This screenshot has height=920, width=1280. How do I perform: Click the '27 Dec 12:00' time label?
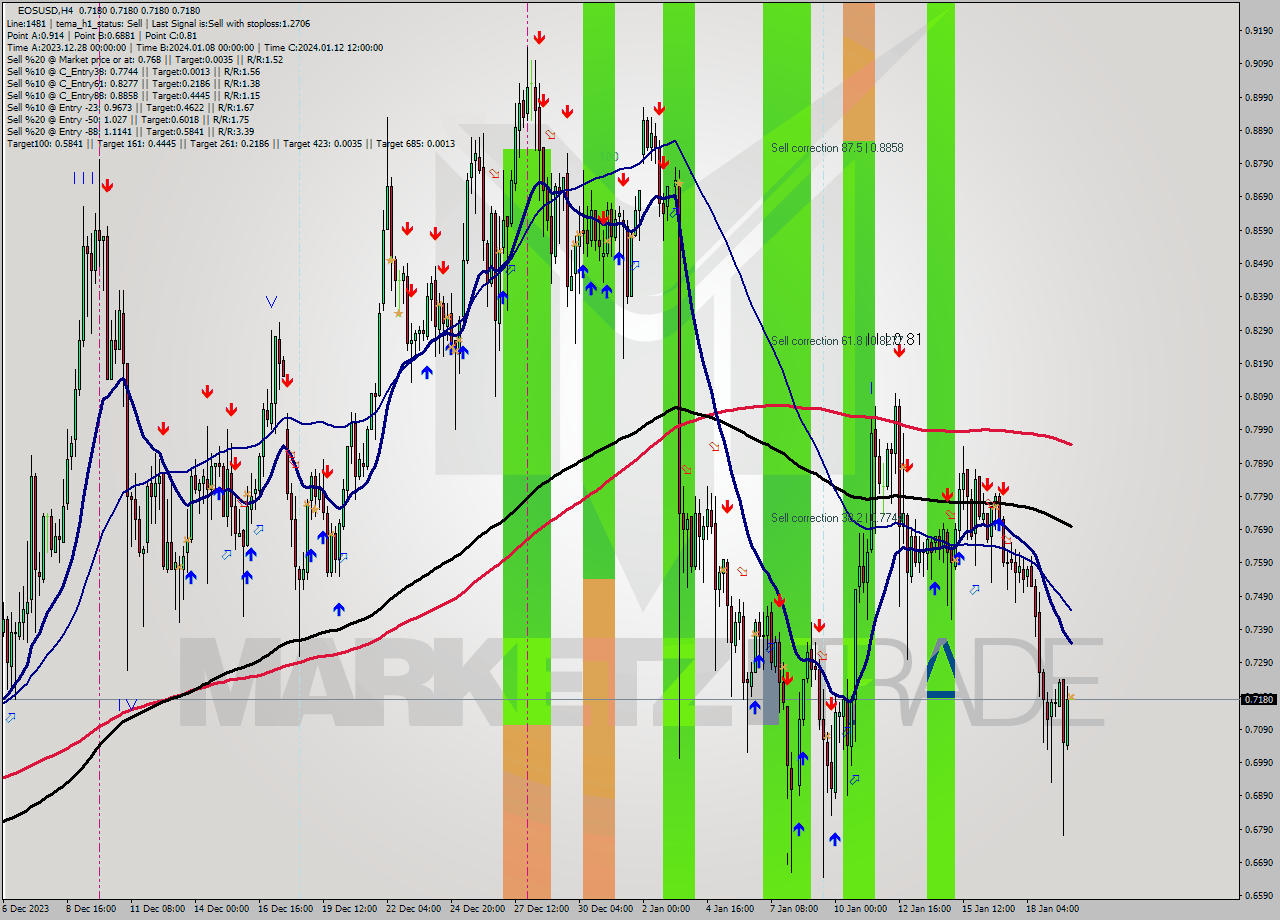[x=540, y=909]
